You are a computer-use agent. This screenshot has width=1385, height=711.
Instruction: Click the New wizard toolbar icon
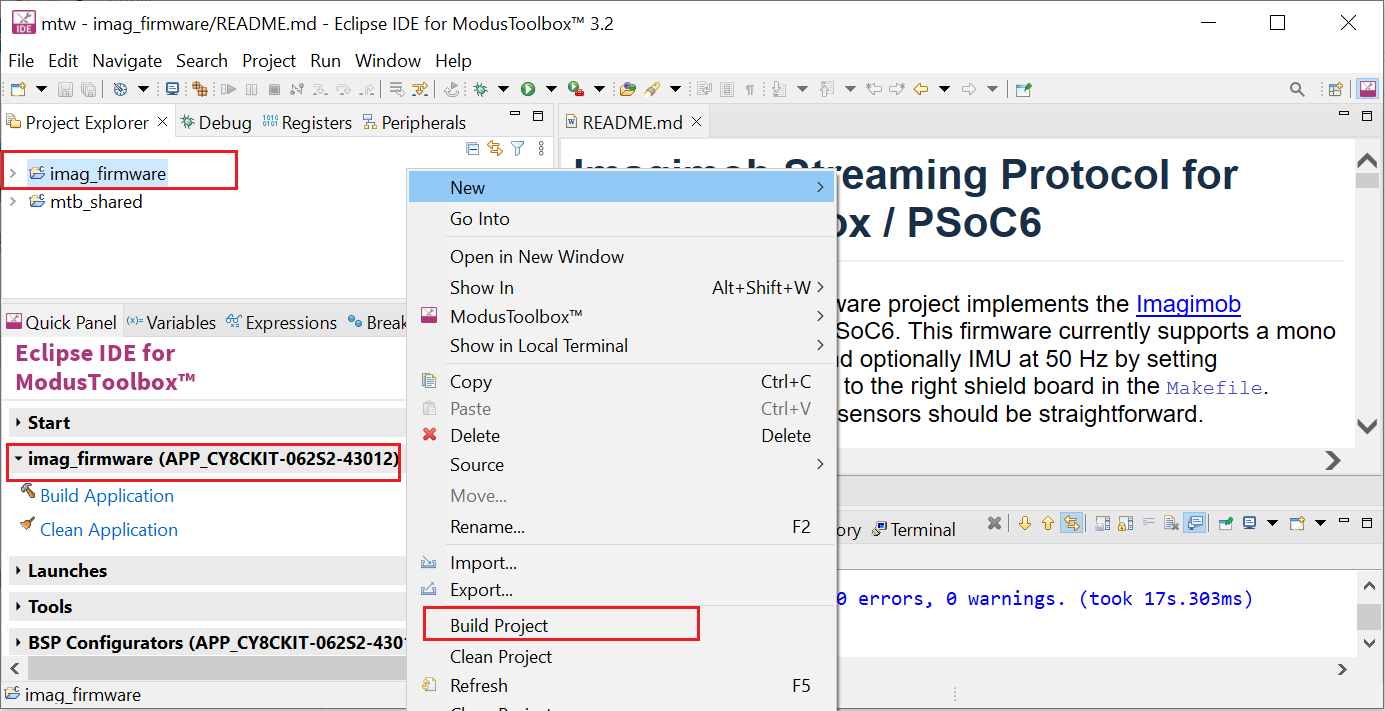click(x=18, y=89)
